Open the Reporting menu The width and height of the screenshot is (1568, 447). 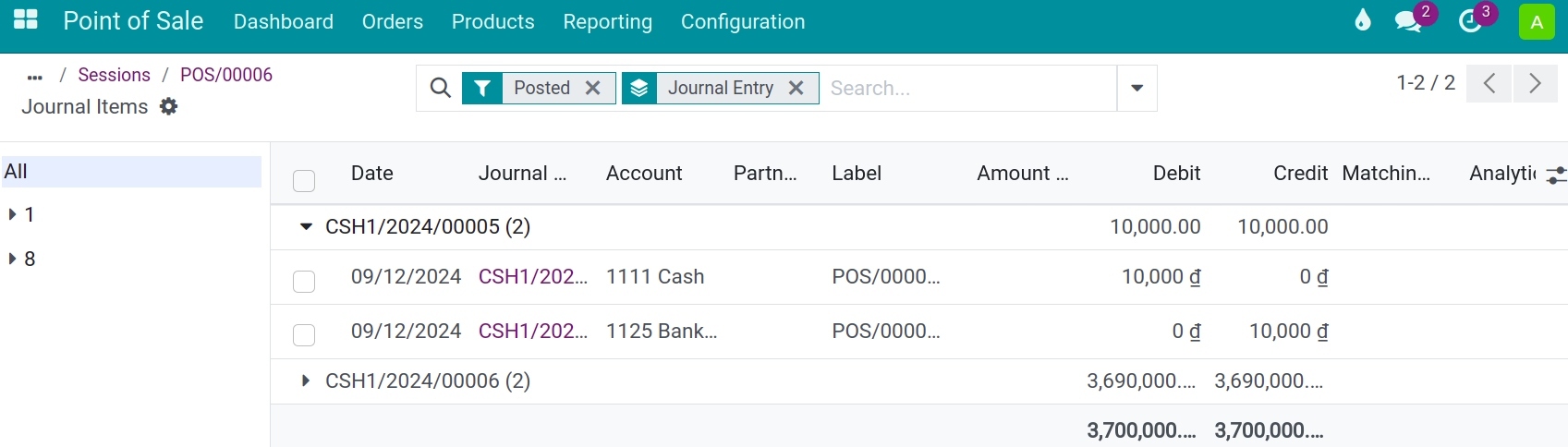[608, 21]
